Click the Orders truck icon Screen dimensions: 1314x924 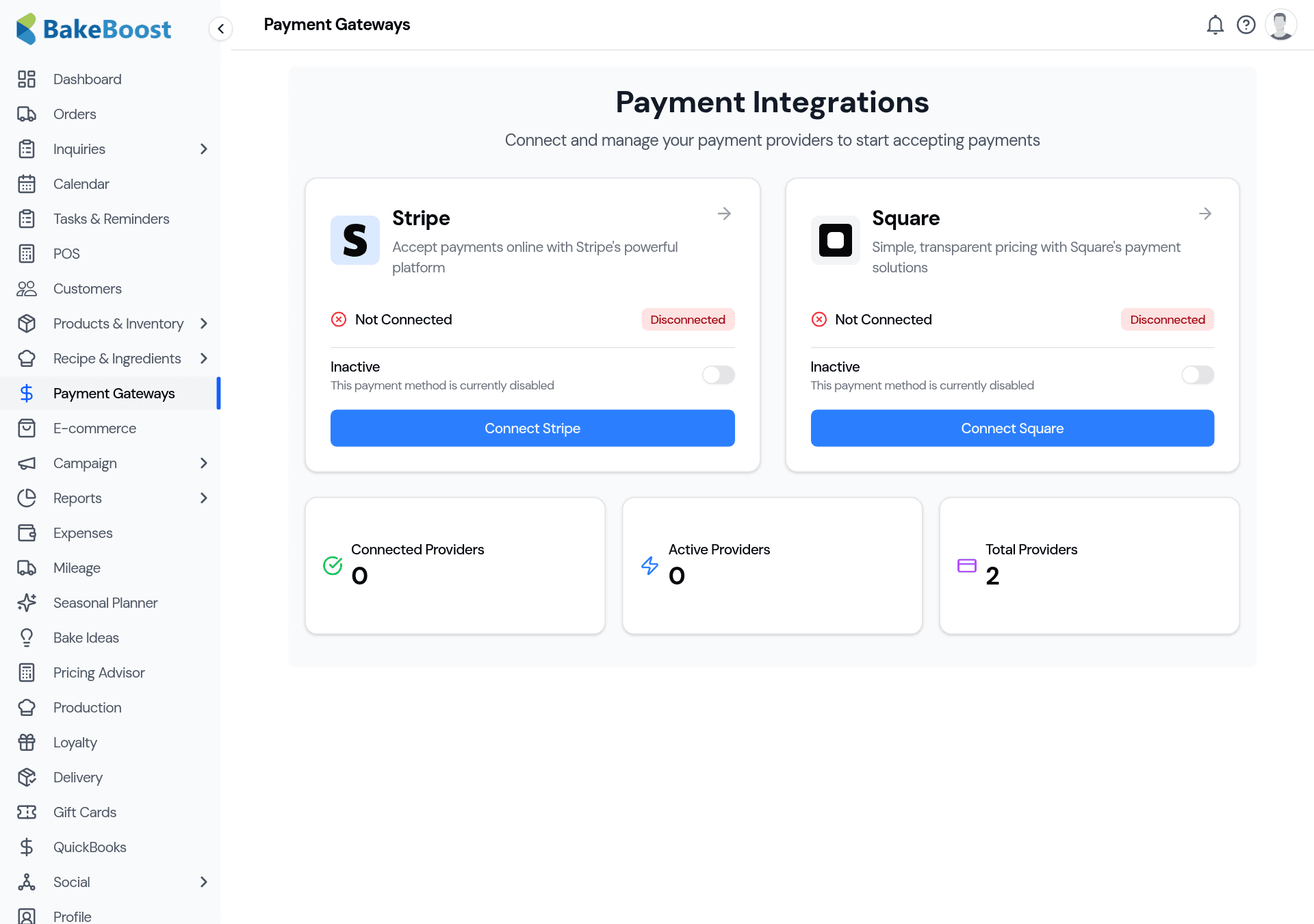(x=27, y=114)
